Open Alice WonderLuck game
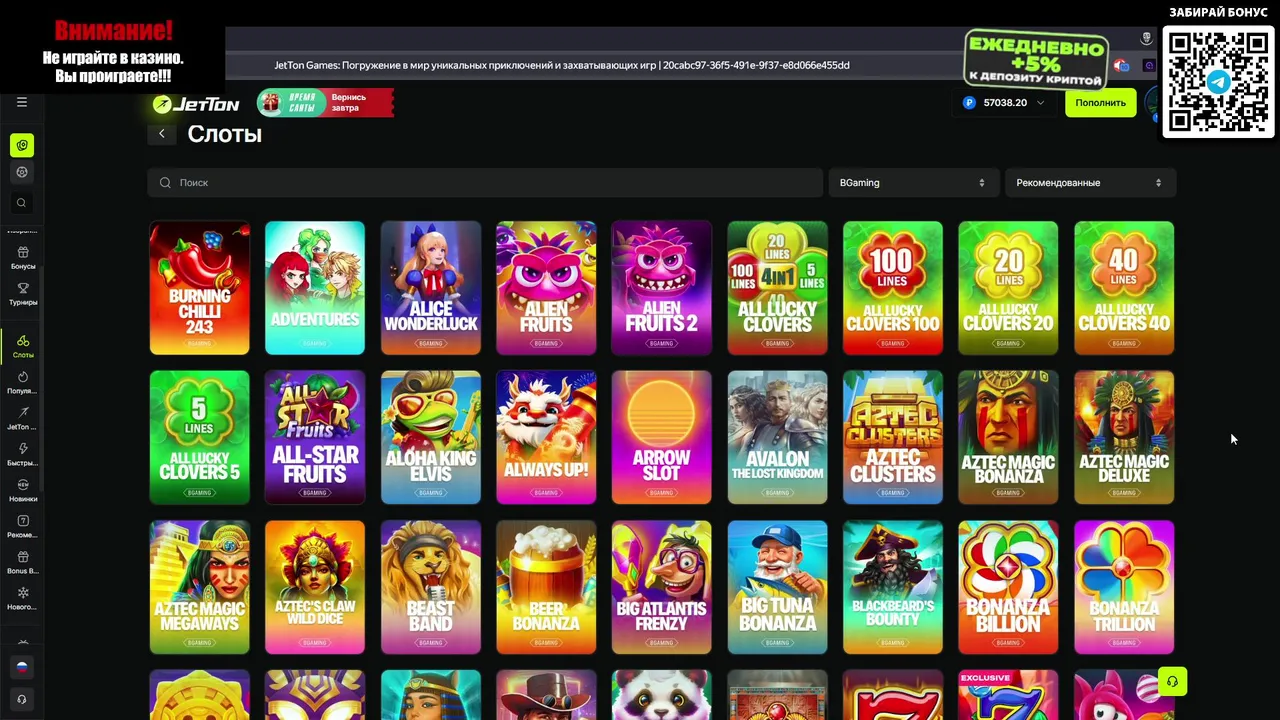The width and height of the screenshot is (1280, 720). tap(431, 288)
